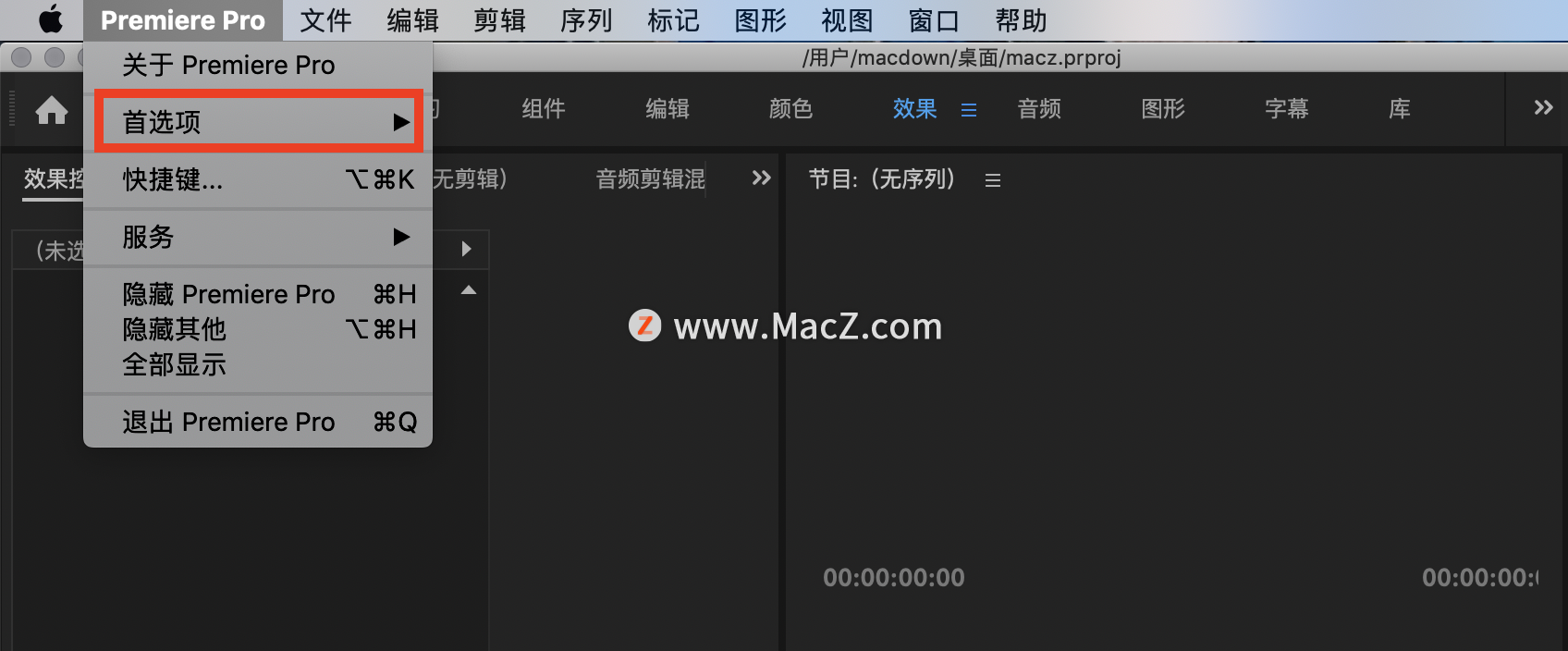Choose 隐藏 Premiere Pro
The height and width of the screenshot is (651, 1568).
tap(258, 294)
